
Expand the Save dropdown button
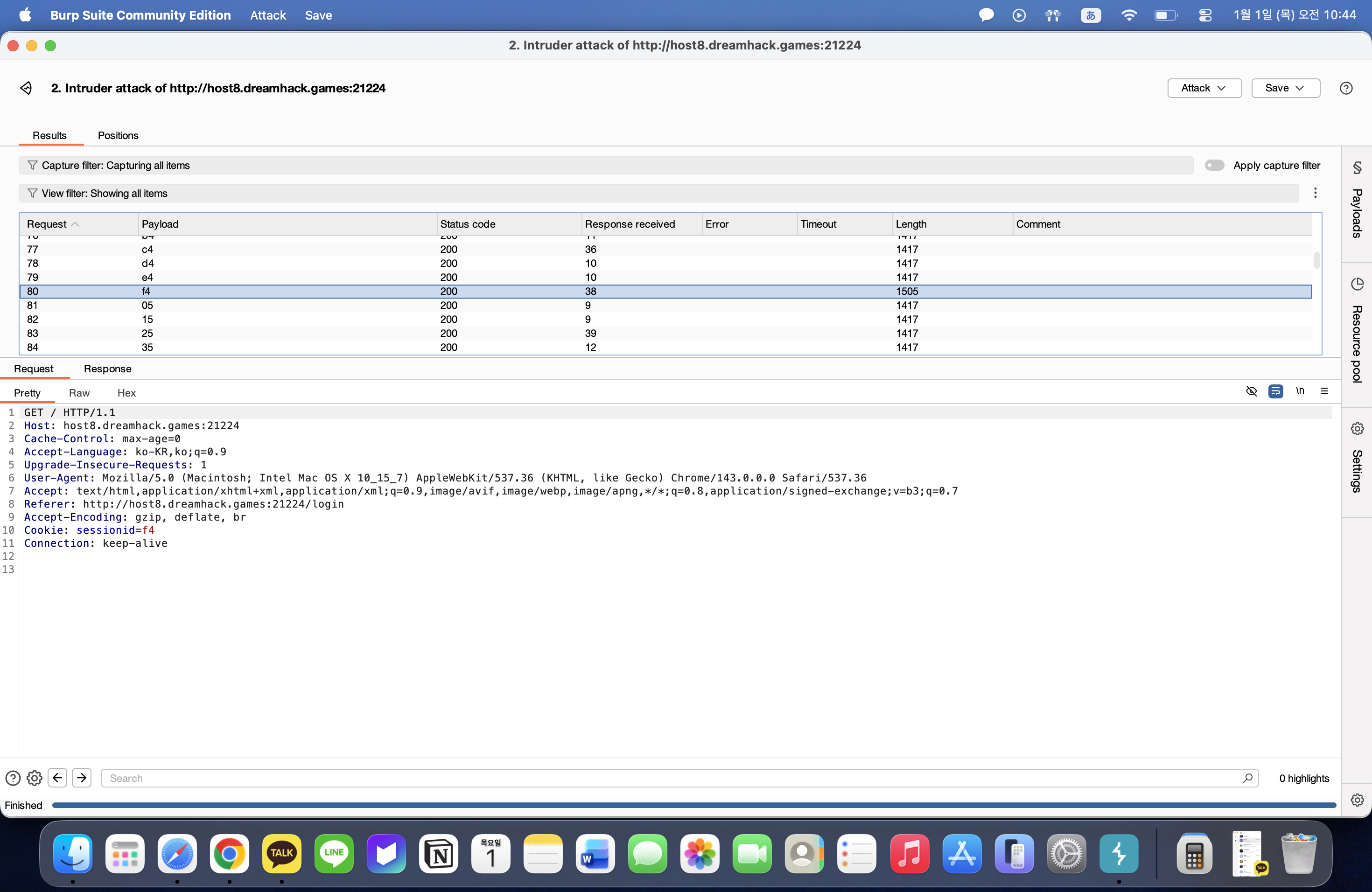1285,88
